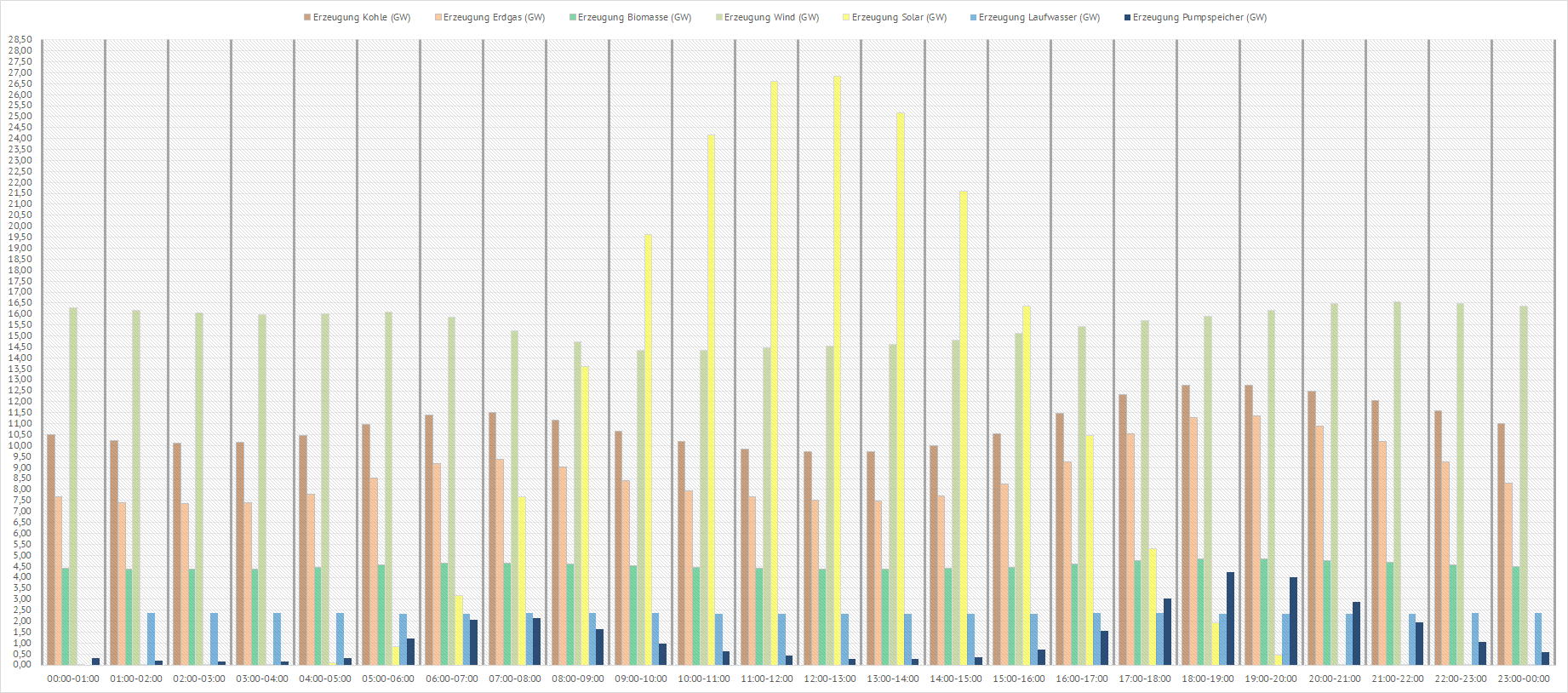Viewport: 1568px width, 693px height.
Task: Select the Biomasse legend color square
Action: tap(573, 18)
